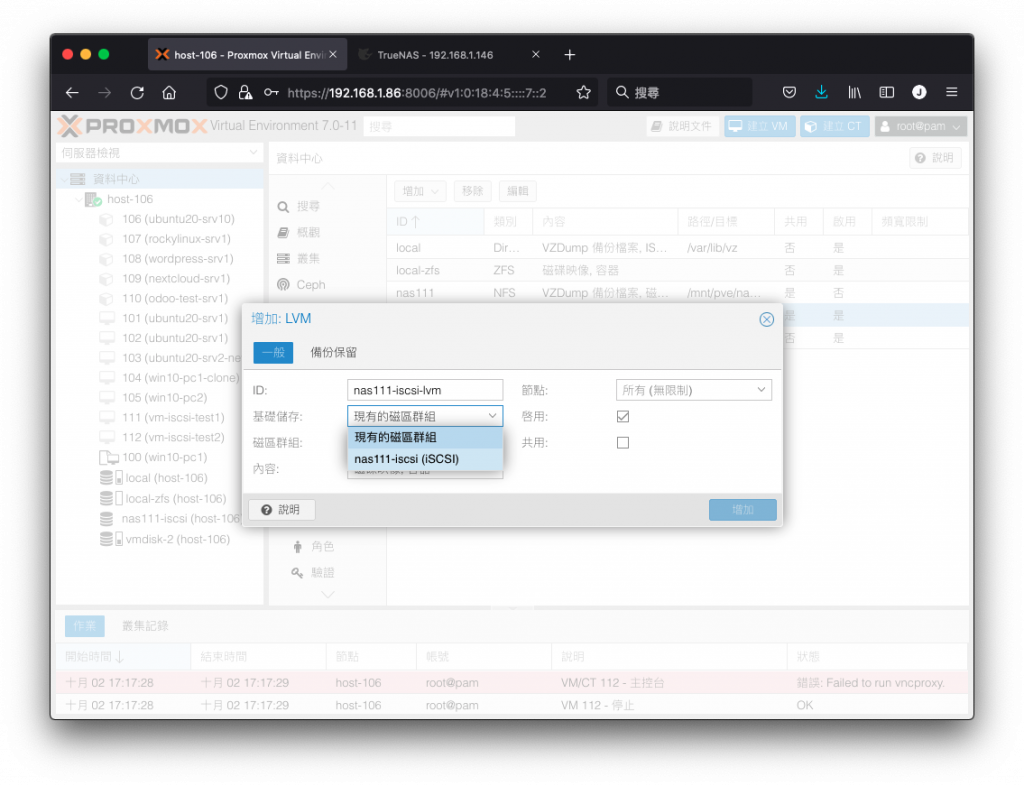The image size is (1024, 786).
Task: Open the Firefox hamburger menu
Action: 952,93
